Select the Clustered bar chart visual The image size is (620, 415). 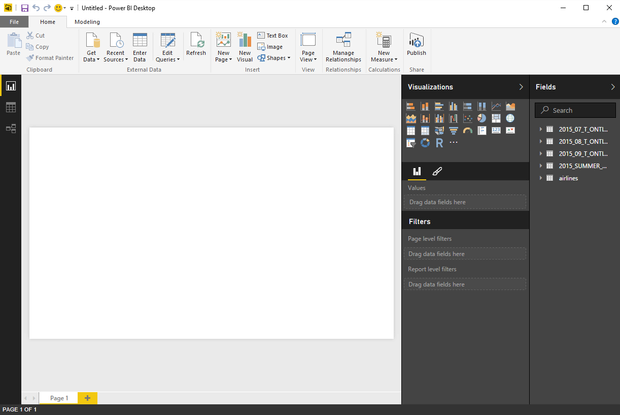(439, 106)
